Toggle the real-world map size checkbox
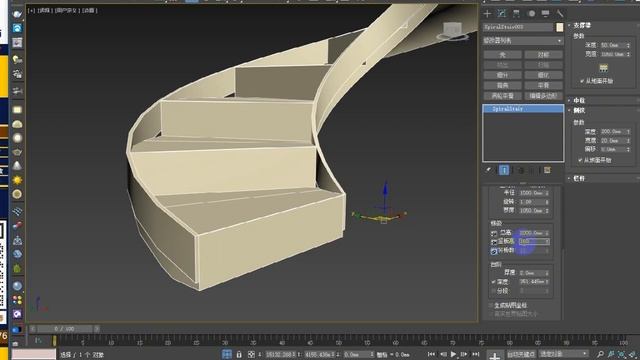640x360 pixels. tap(491, 314)
